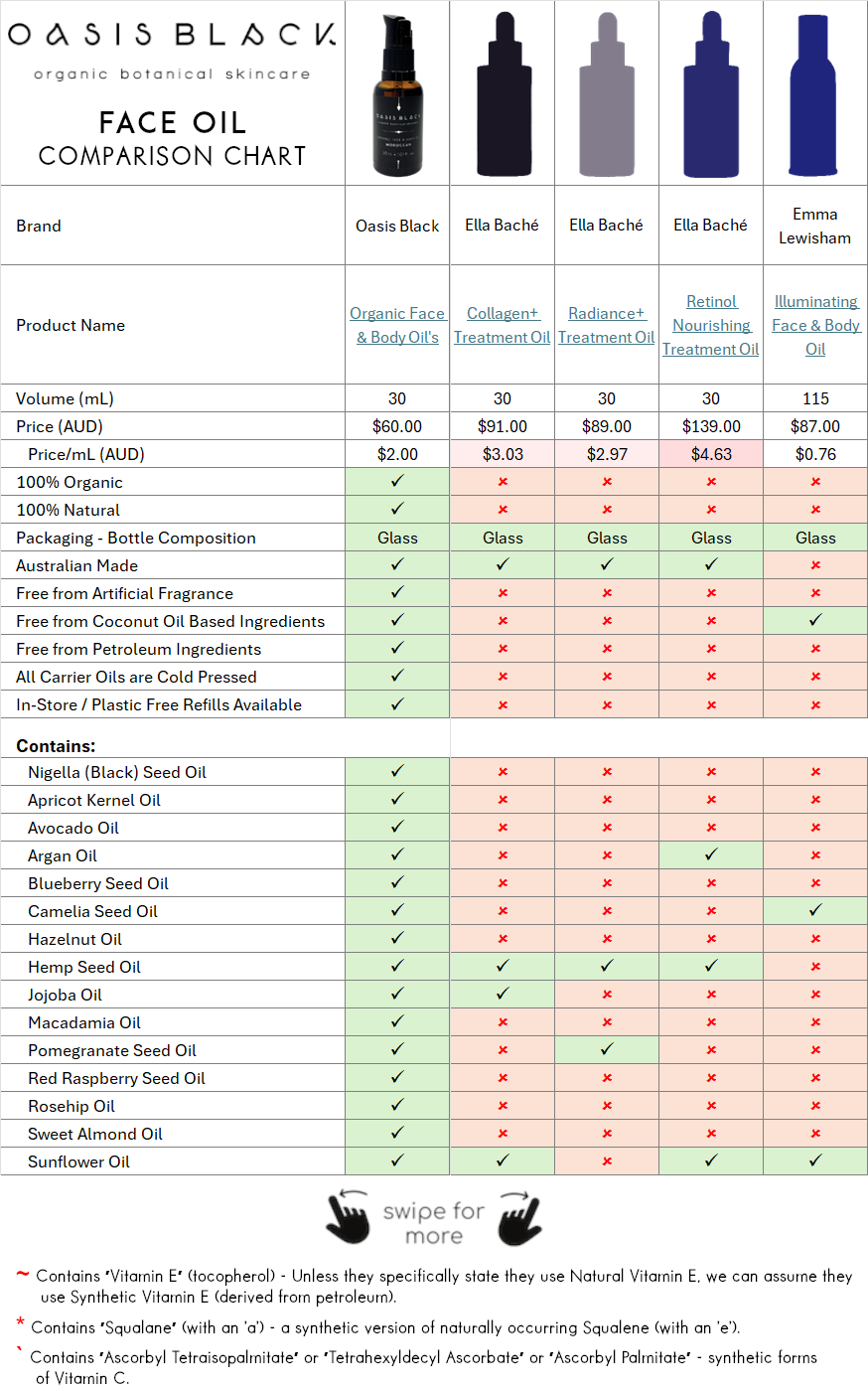
Task: Click Emma Lewisham cross in Australian Made row
Action: point(815,565)
